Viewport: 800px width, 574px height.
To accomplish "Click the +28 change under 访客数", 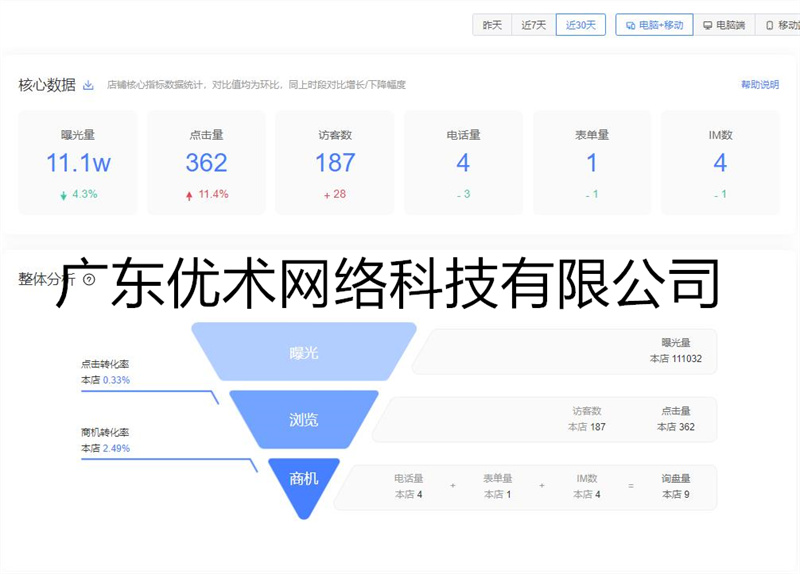I will click(335, 194).
